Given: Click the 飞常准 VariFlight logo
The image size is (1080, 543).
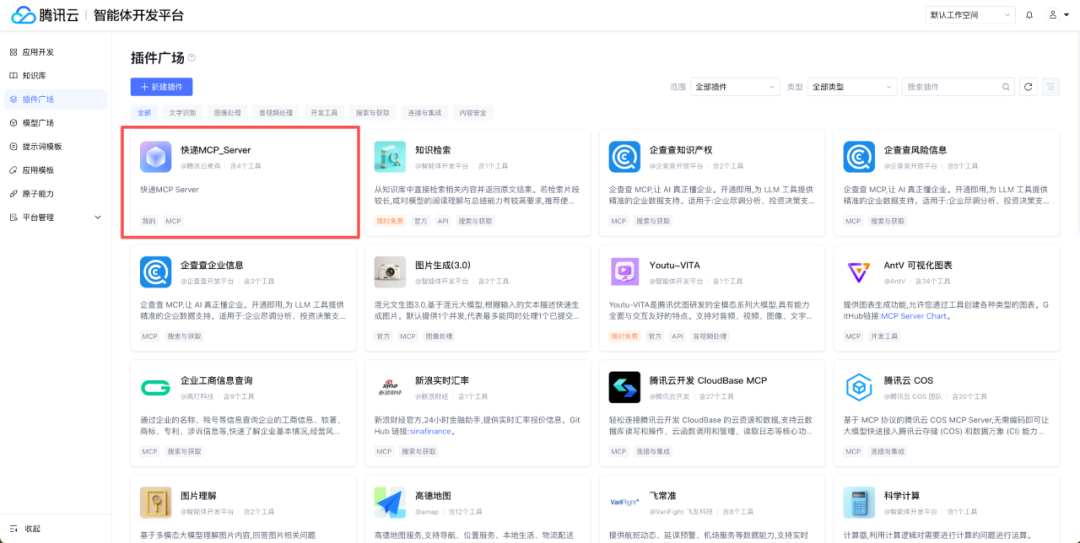Looking at the screenshot, I should [625, 503].
